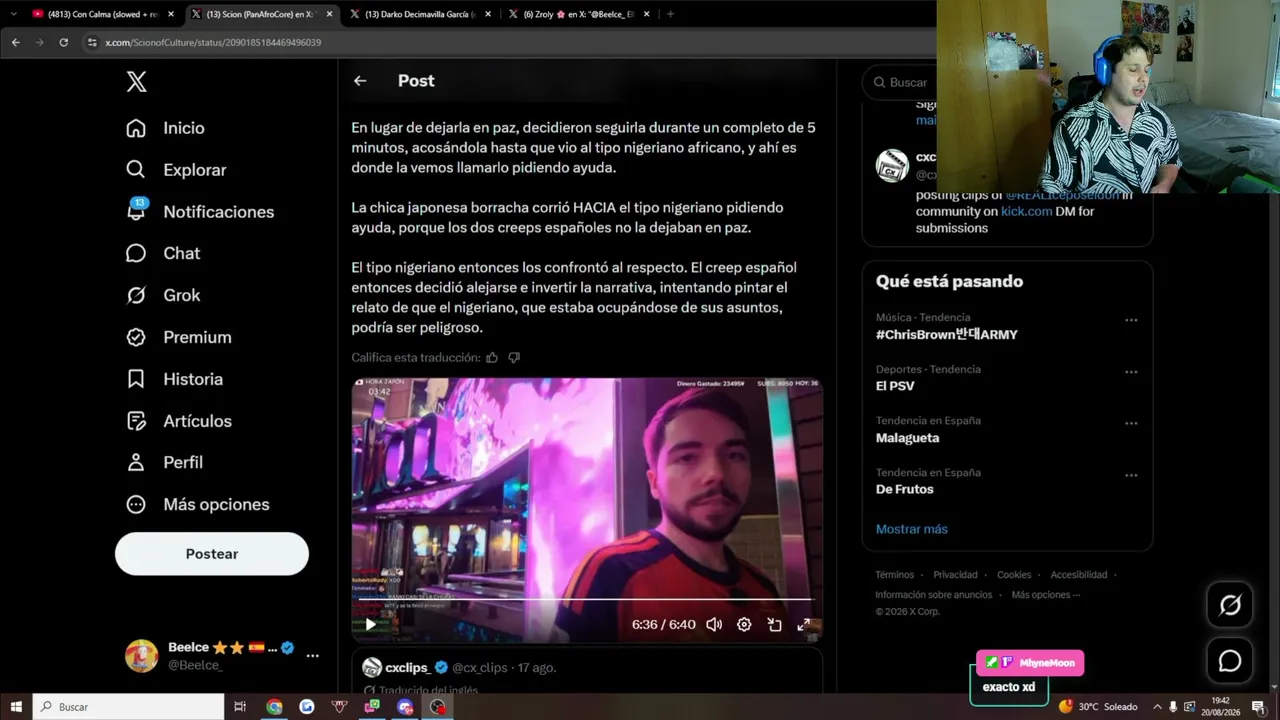The image size is (1280, 720).
Task: Click Windows taskbar Buscar box
Action: pos(129,707)
